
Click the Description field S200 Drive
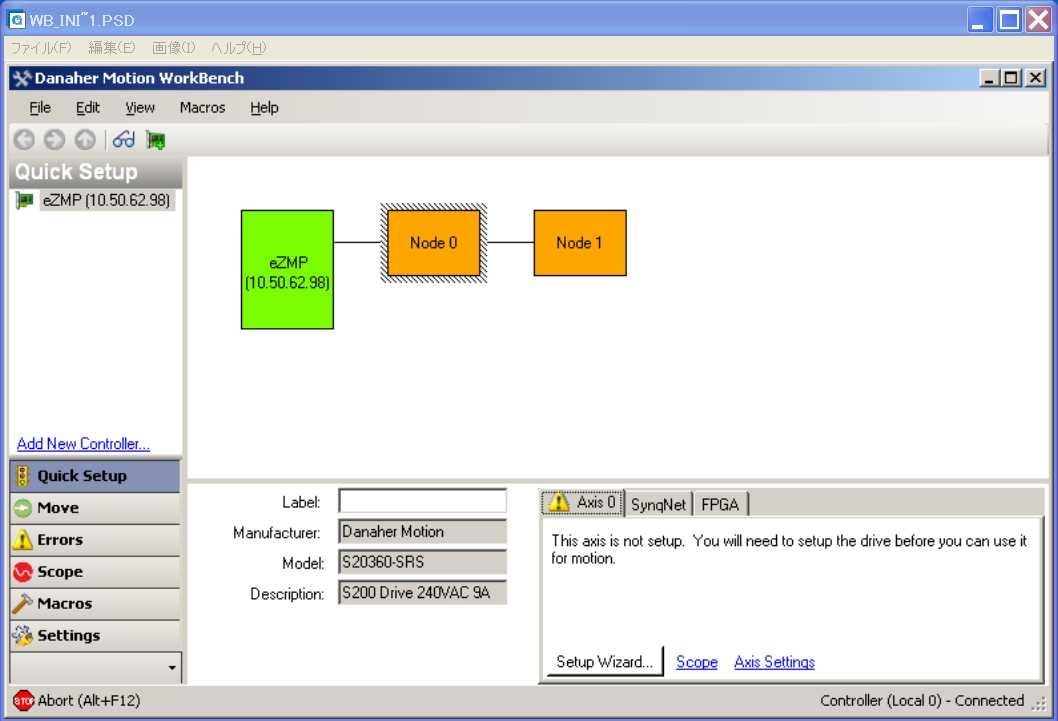422,592
